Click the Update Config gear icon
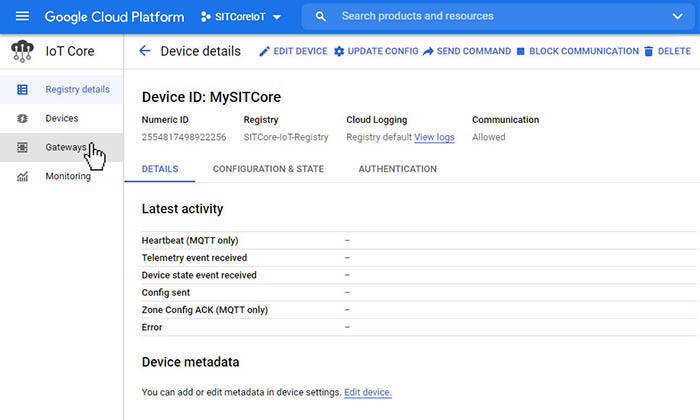Viewport: 700px width, 420px height. (x=339, y=51)
